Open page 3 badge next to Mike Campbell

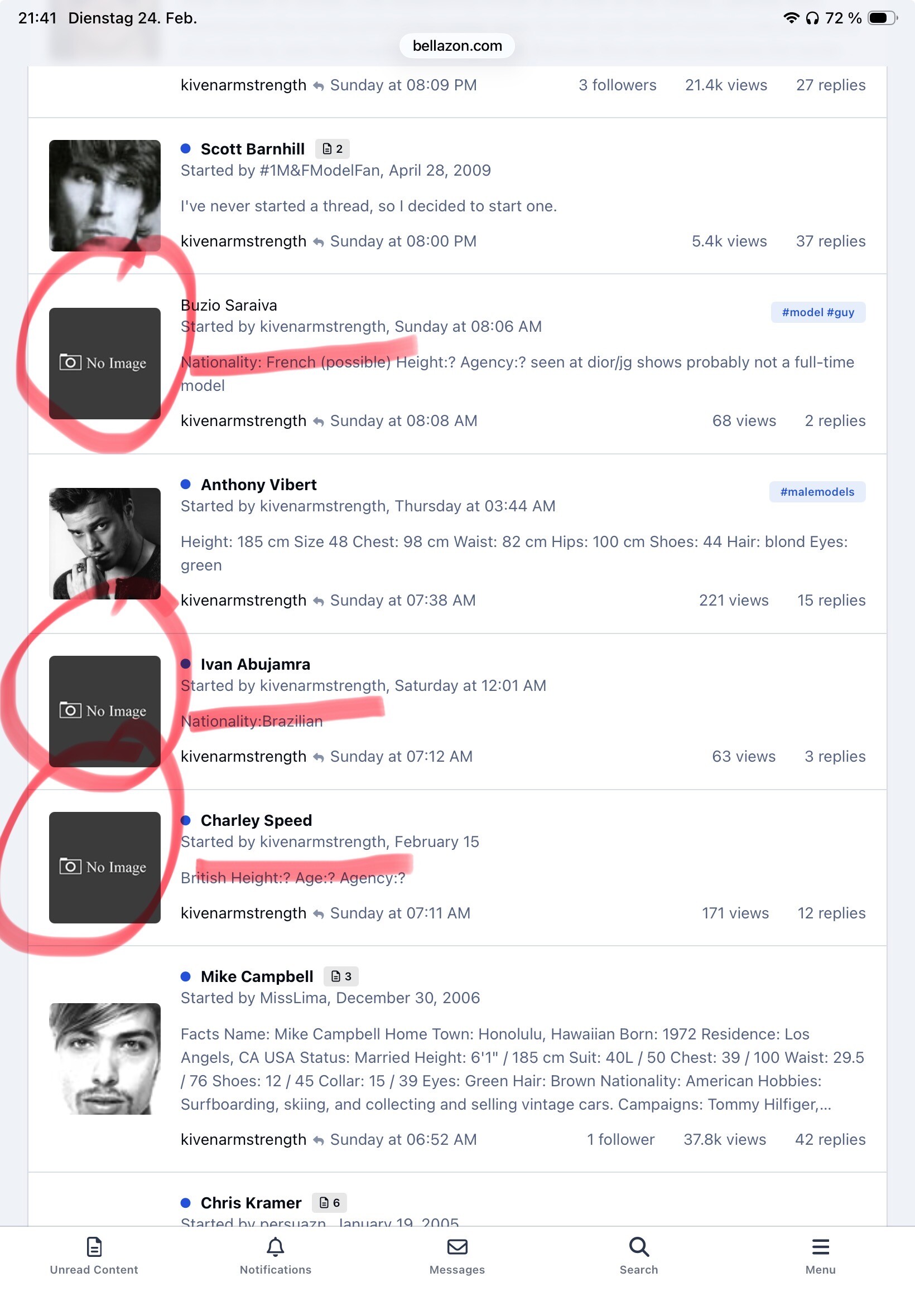(341, 976)
